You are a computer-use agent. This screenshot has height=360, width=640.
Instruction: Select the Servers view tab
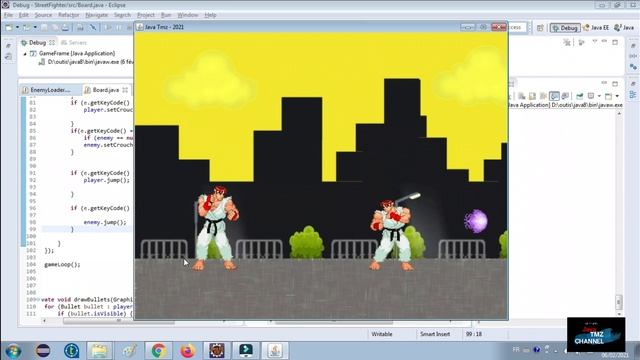click(x=74, y=42)
